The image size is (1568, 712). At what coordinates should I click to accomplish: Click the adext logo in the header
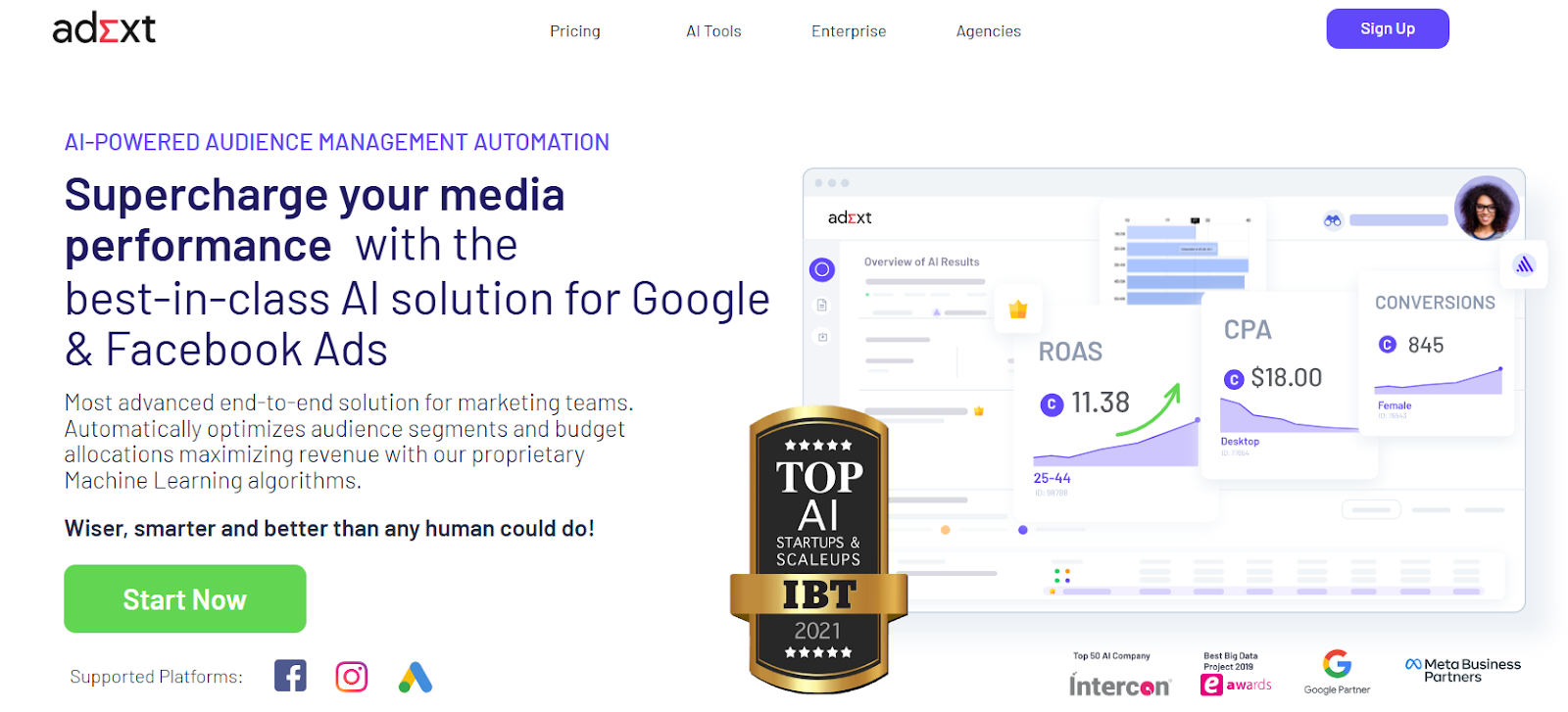(x=104, y=28)
